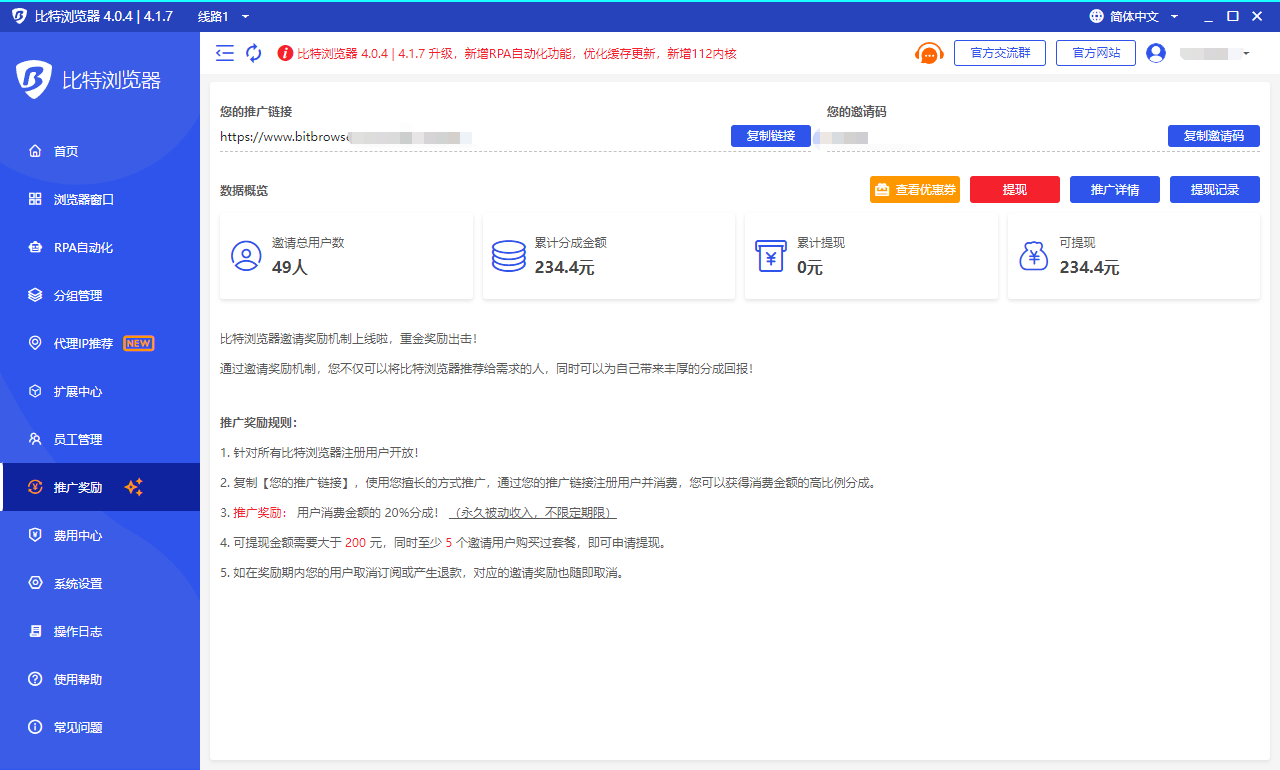Click the blurred invitation code text

coord(841,137)
